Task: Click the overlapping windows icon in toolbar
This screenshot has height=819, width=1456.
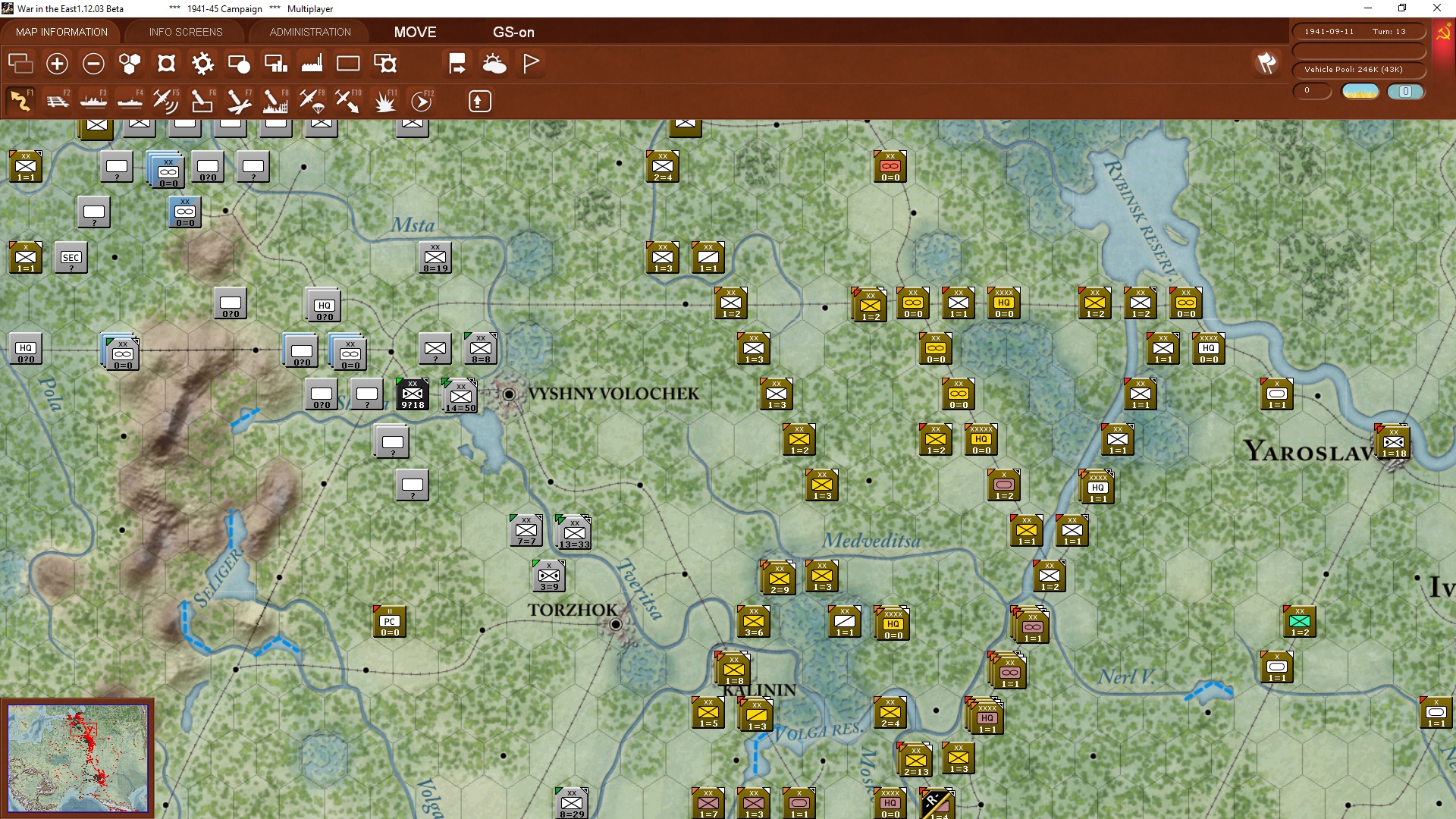Action: tap(20, 64)
